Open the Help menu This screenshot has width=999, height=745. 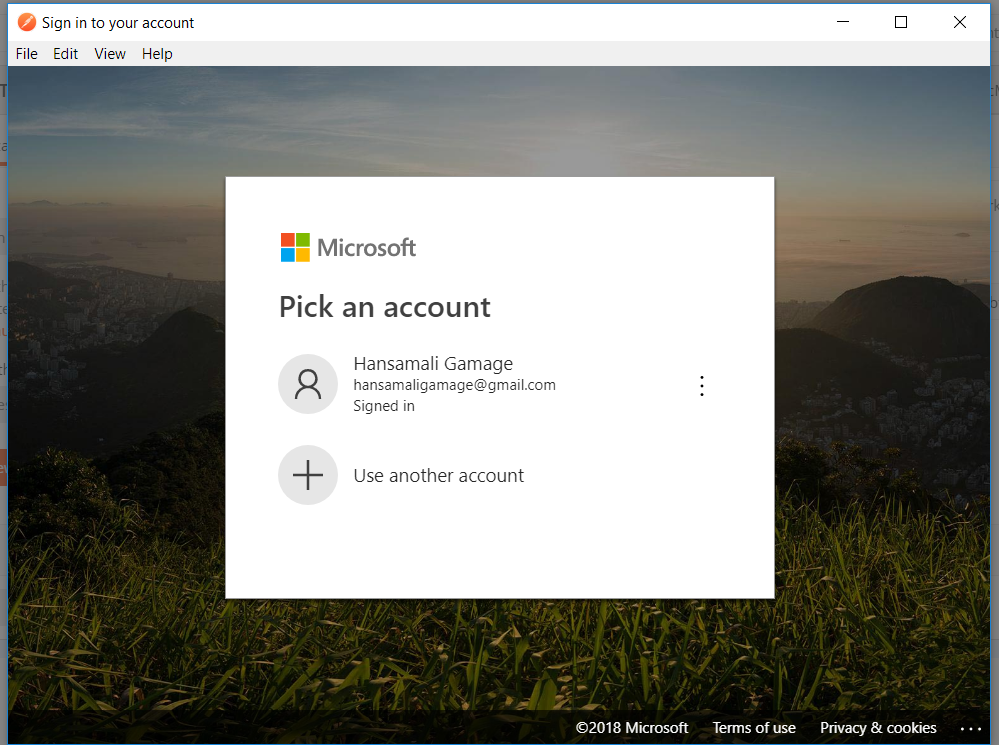tap(157, 54)
